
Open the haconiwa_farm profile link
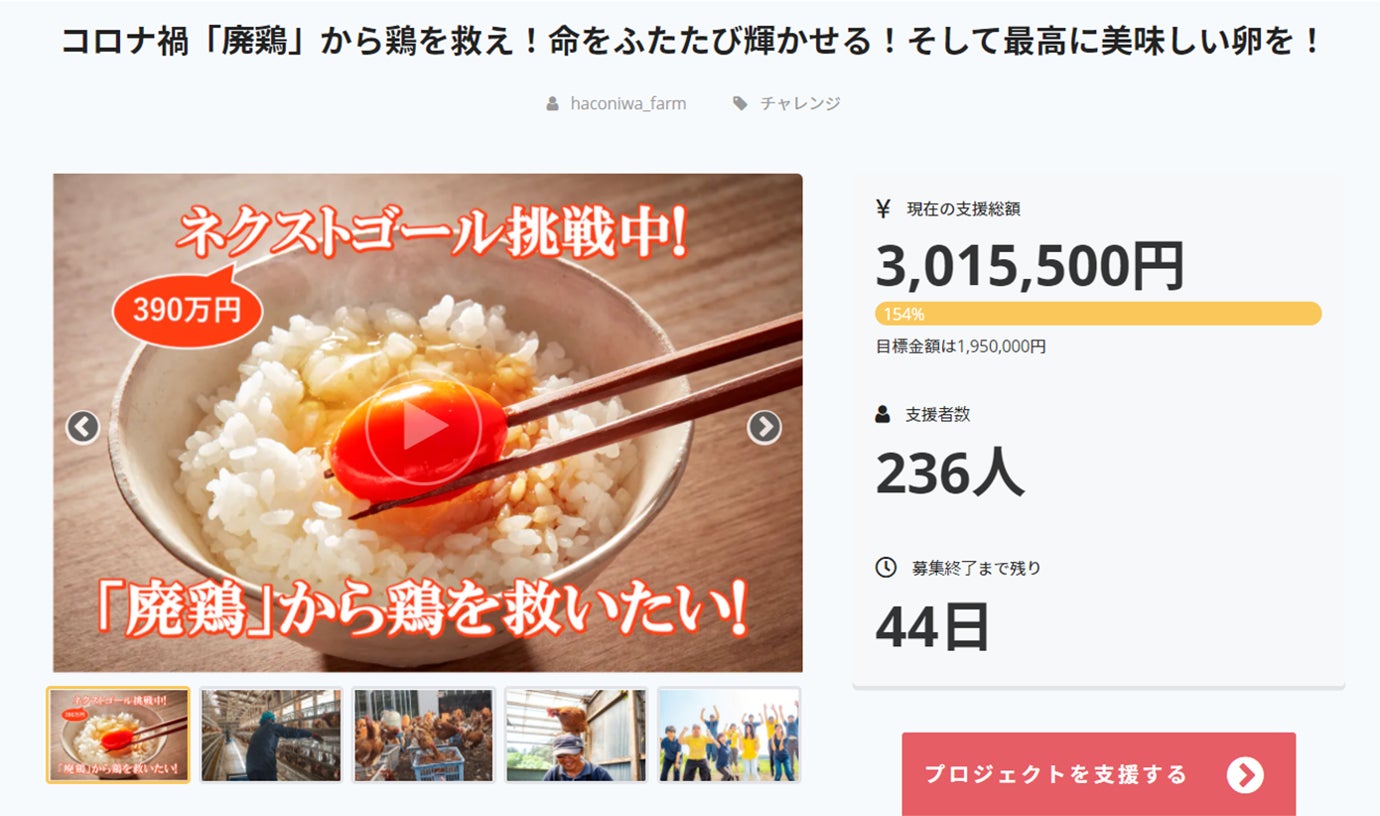[x=628, y=103]
